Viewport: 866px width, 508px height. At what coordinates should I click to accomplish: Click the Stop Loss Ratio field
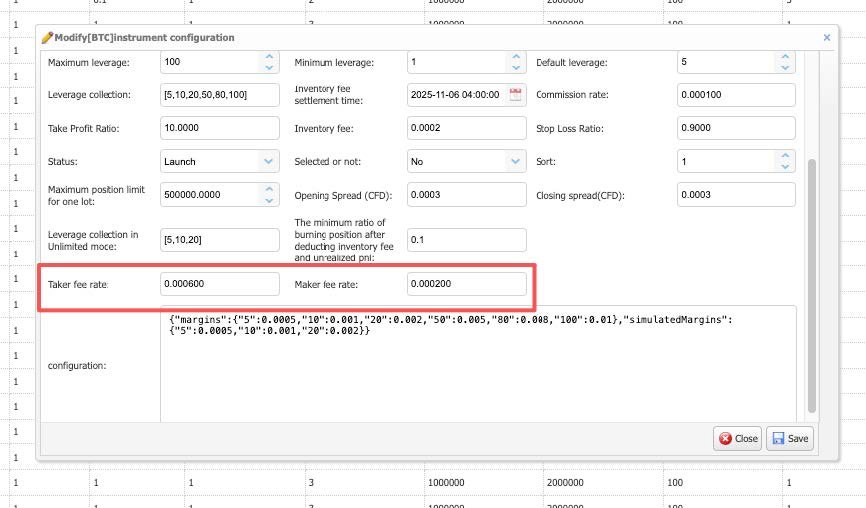click(x=735, y=128)
